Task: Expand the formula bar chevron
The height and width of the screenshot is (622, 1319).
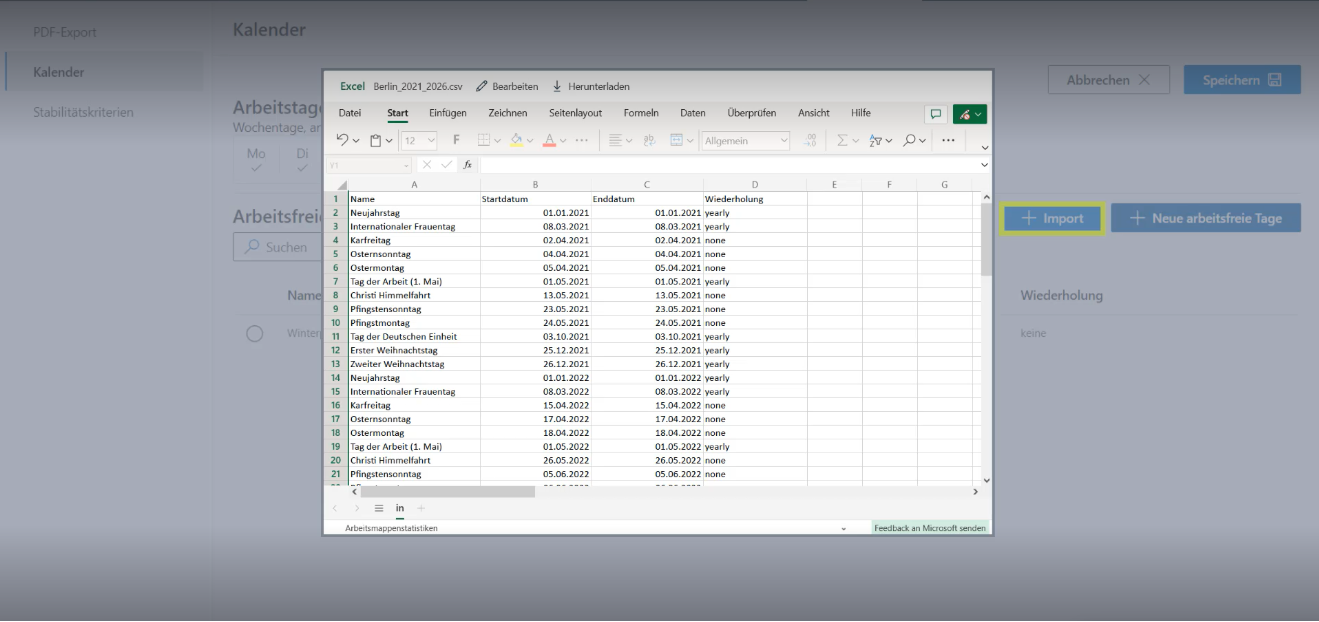Action: point(984,165)
